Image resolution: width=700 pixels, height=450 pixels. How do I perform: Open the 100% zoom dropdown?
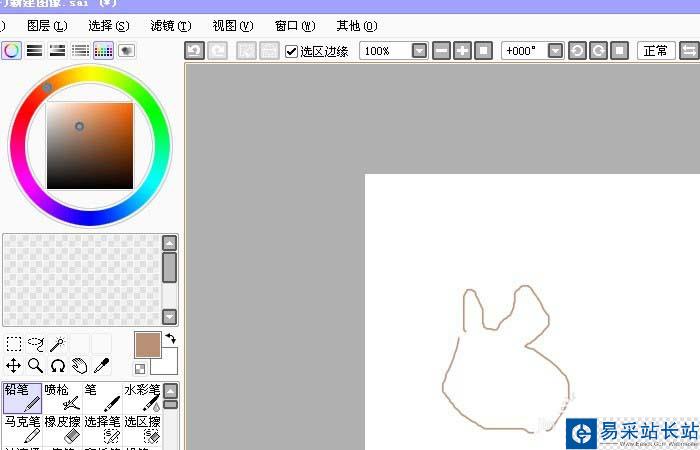point(419,51)
